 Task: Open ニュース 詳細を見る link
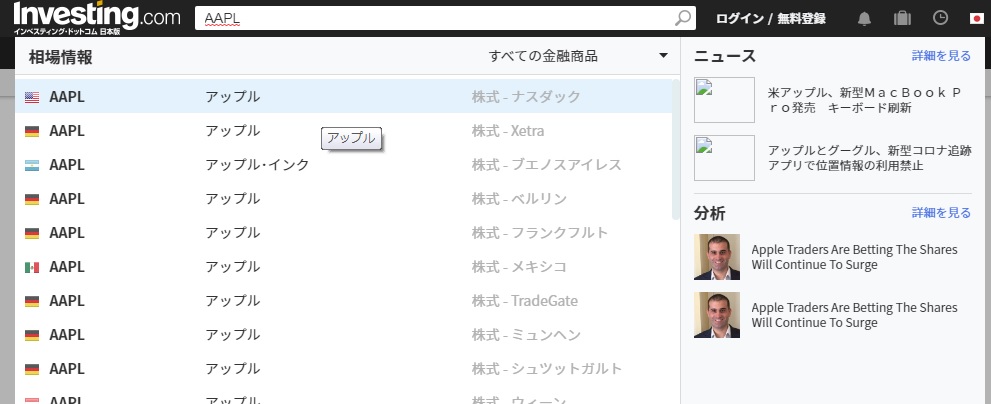[x=941, y=56]
